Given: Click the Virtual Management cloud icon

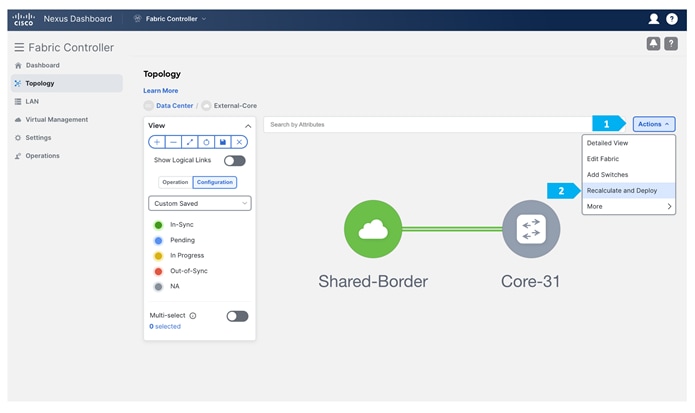Looking at the screenshot, I should [x=18, y=120].
